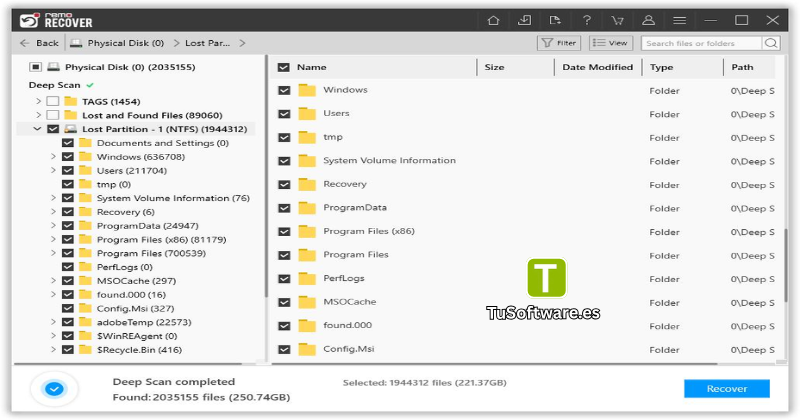Sort by the Name column header

tap(312, 67)
